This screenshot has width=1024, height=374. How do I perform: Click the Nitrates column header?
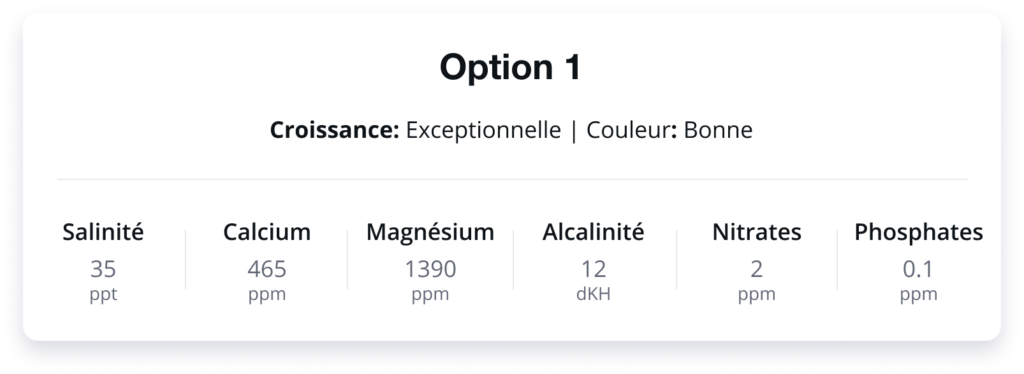click(x=757, y=232)
